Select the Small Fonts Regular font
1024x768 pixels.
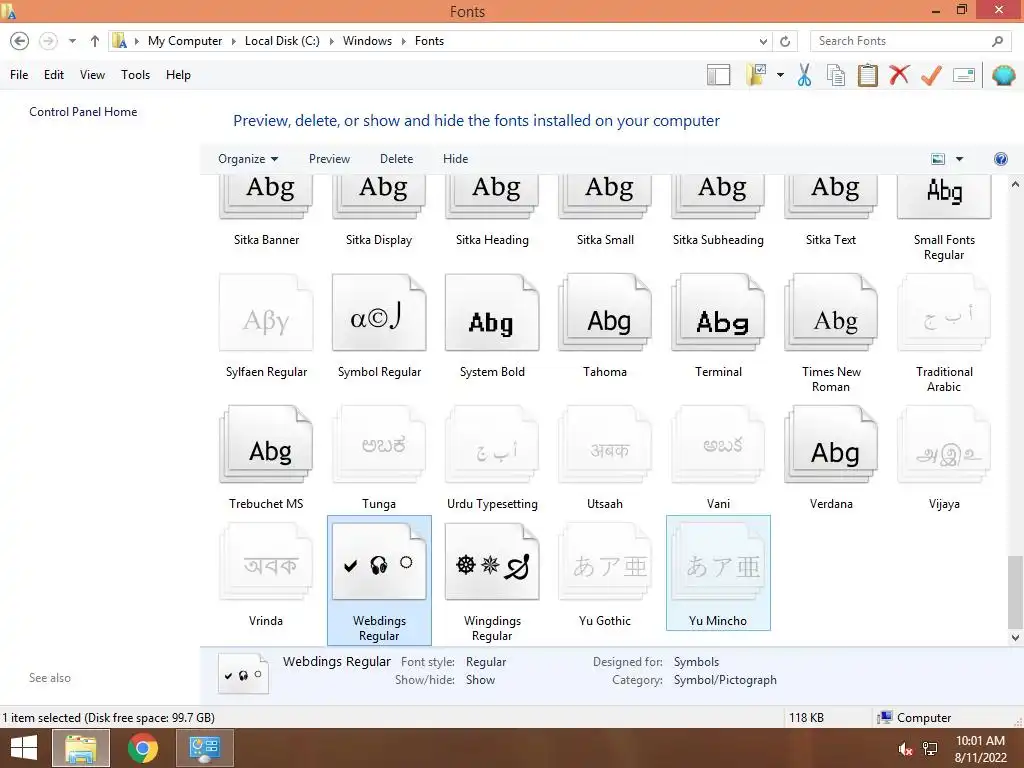click(x=944, y=219)
